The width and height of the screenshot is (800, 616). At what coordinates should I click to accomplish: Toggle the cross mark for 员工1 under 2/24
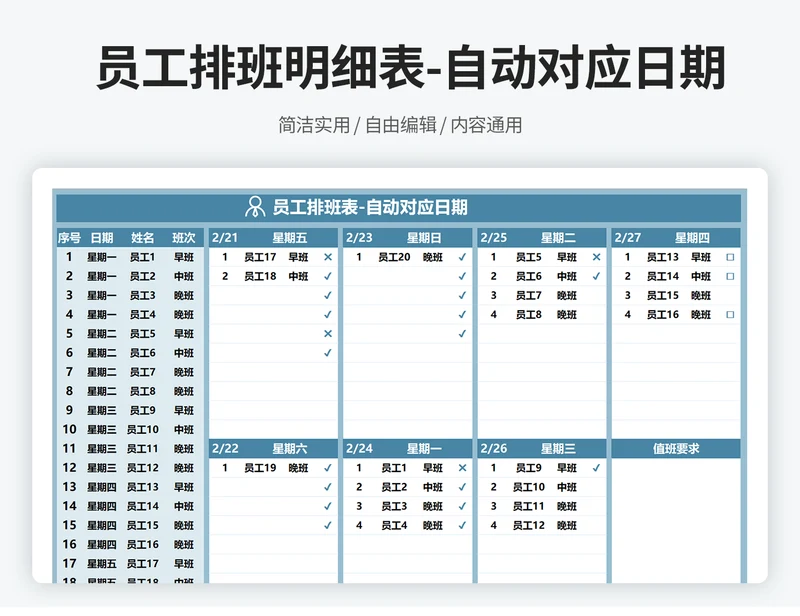coord(462,467)
